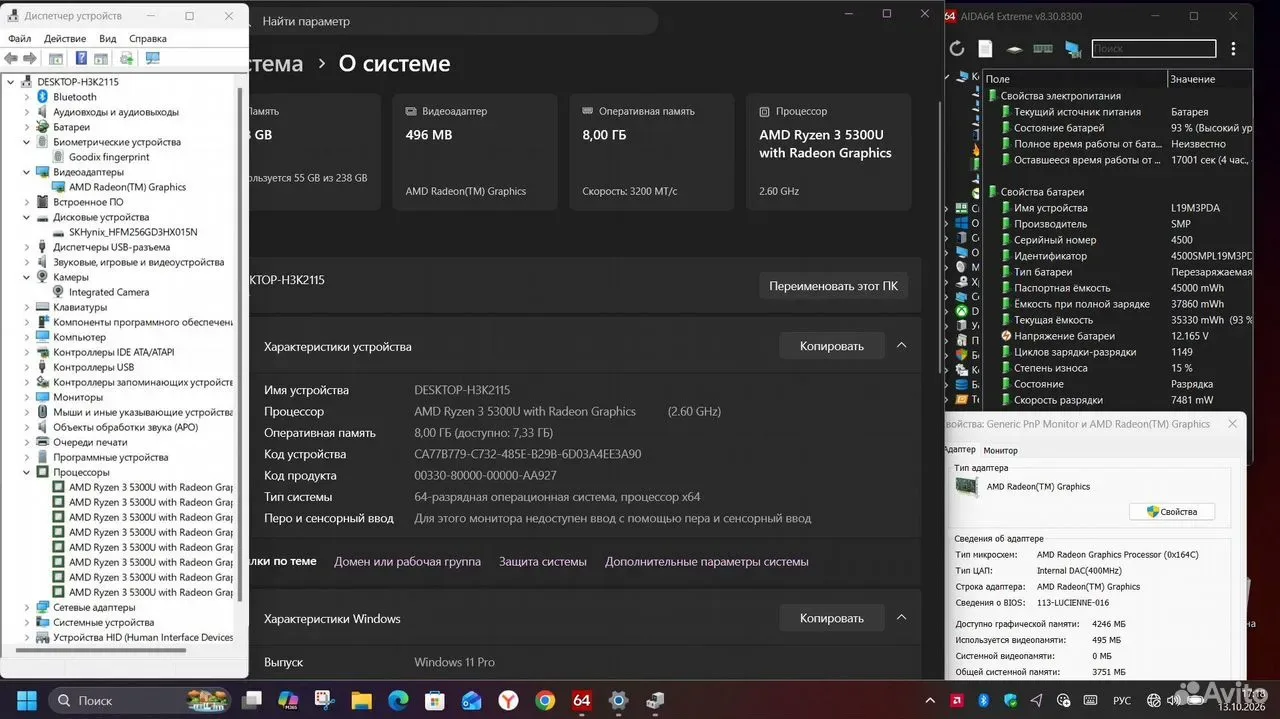Open AIDA64 report page icon
The image size is (1280, 719).
tap(985, 48)
